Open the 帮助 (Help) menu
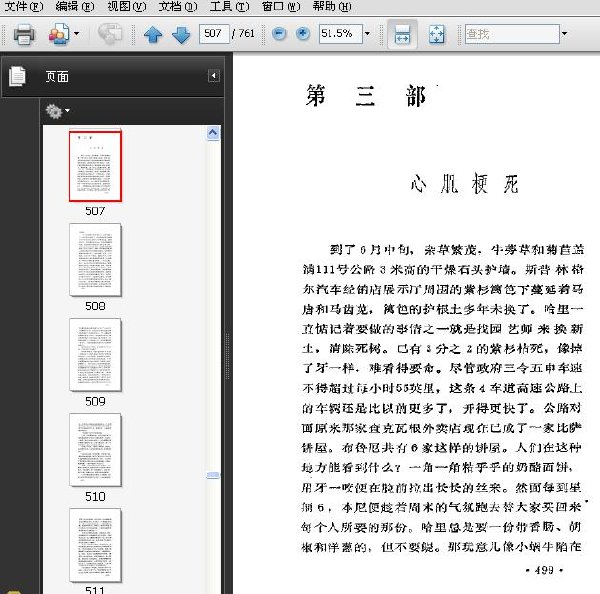 coord(332,7)
